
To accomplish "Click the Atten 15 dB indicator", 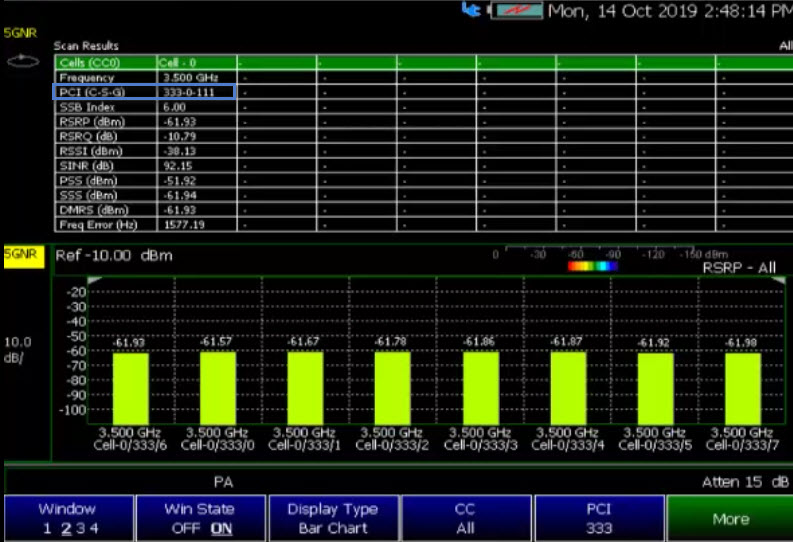I will pos(745,482).
